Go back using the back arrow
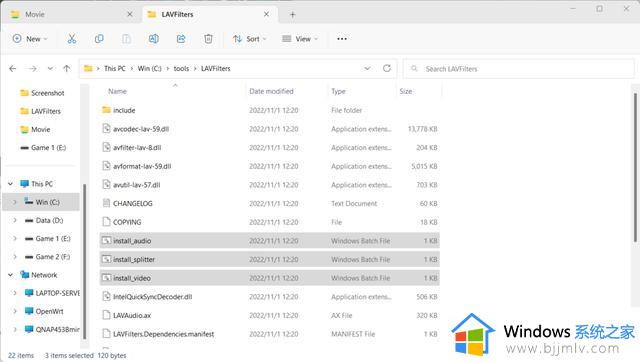Screen dimensions: 640x362 coord(13,69)
